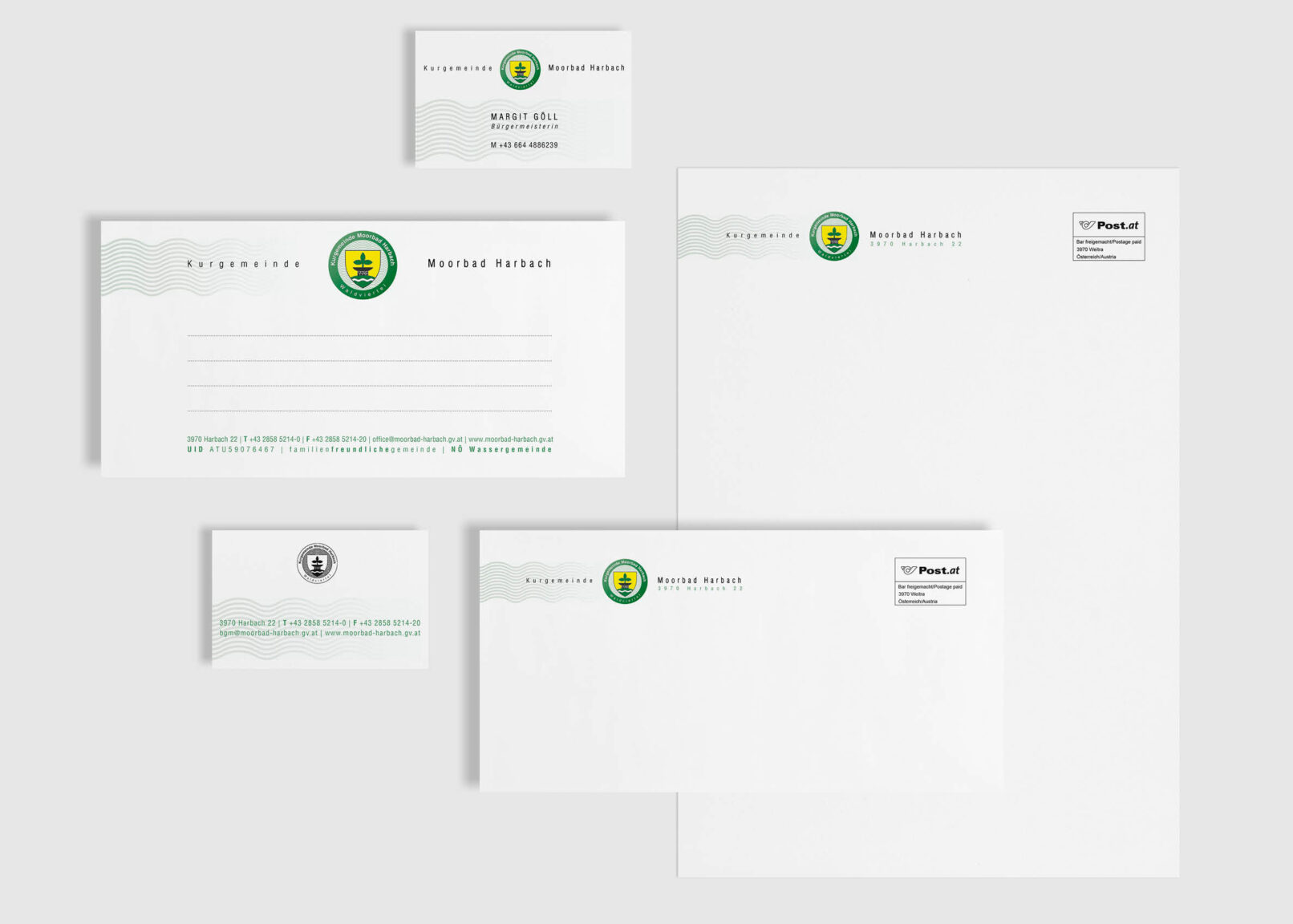Click the Moorbad Harbach heading on the compliment slip
The height and width of the screenshot is (924, 1293).
(x=489, y=263)
